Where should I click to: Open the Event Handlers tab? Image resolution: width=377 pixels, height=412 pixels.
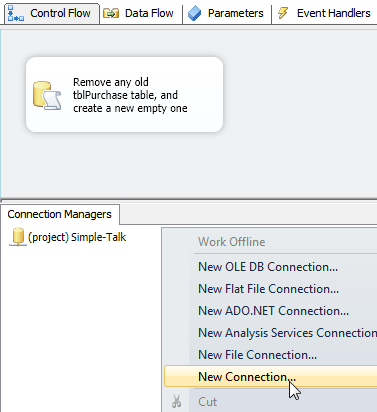point(325,13)
